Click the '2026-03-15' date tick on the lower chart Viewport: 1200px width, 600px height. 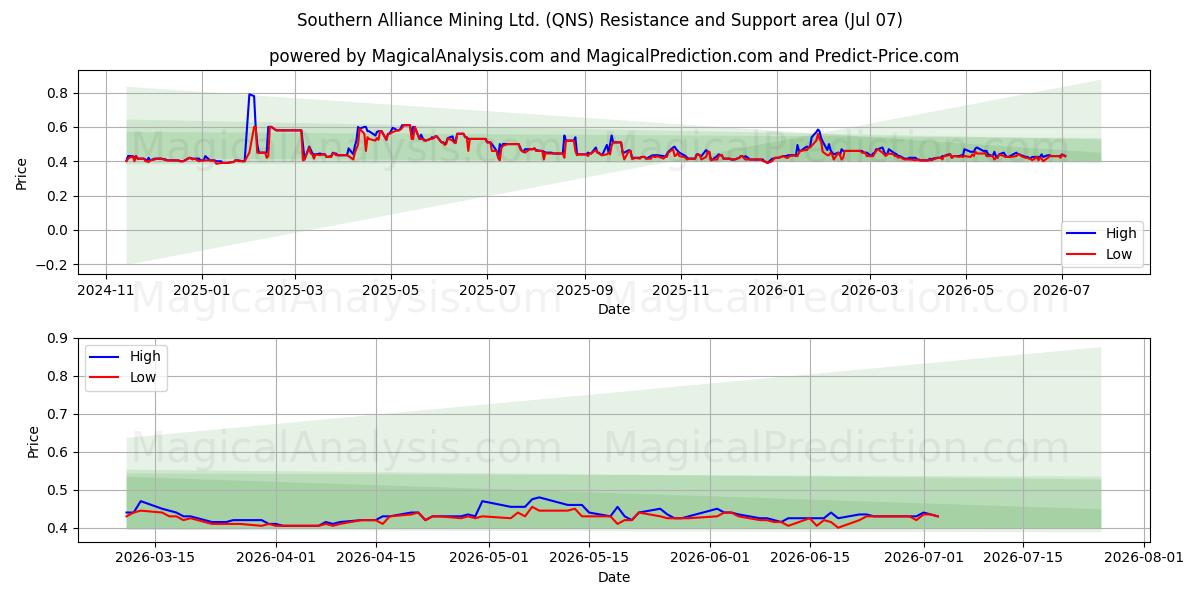tap(154, 559)
